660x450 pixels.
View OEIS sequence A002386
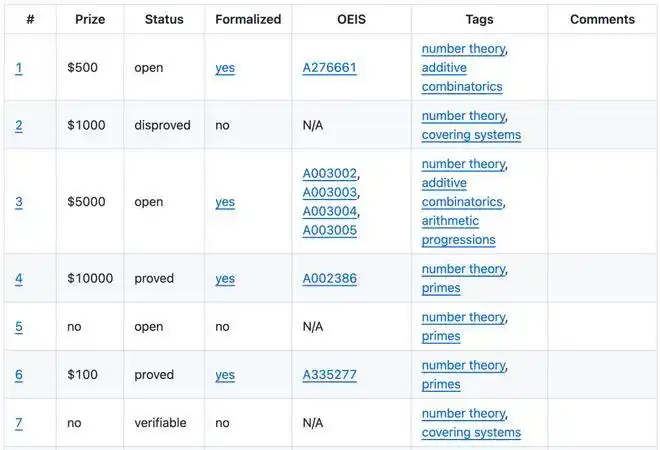click(329, 279)
